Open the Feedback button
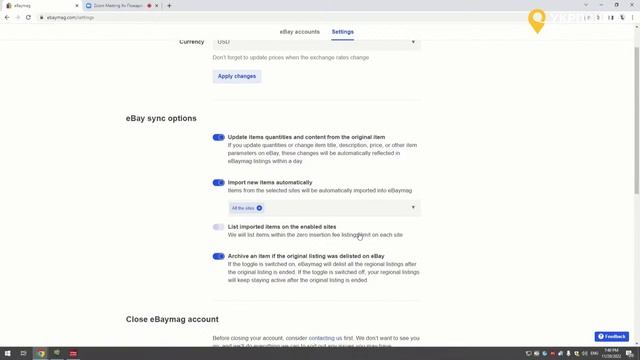Viewport: 640px width, 360px height. pos(611,336)
